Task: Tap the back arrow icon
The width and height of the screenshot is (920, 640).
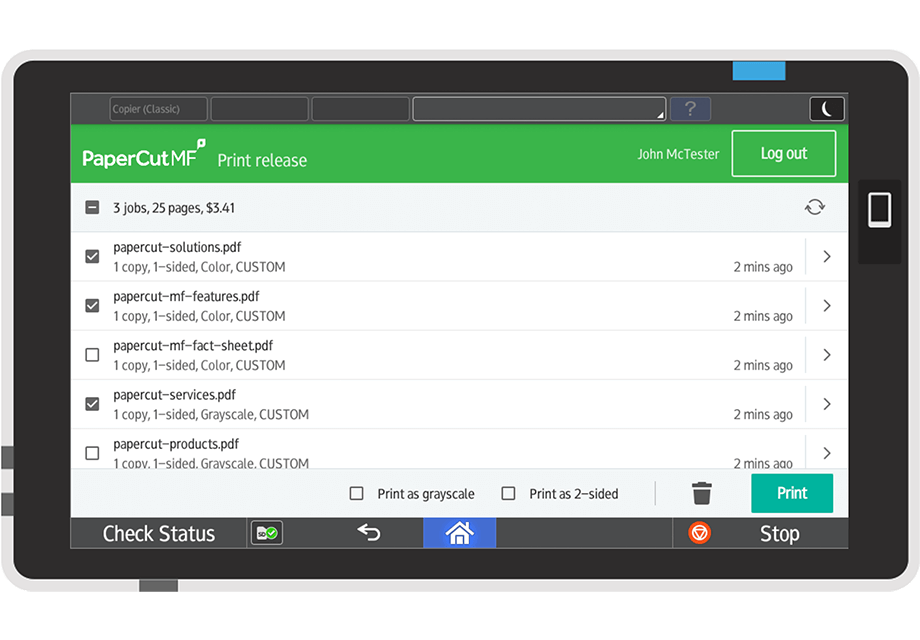Action: pyautogui.click(x=369, y=533)
